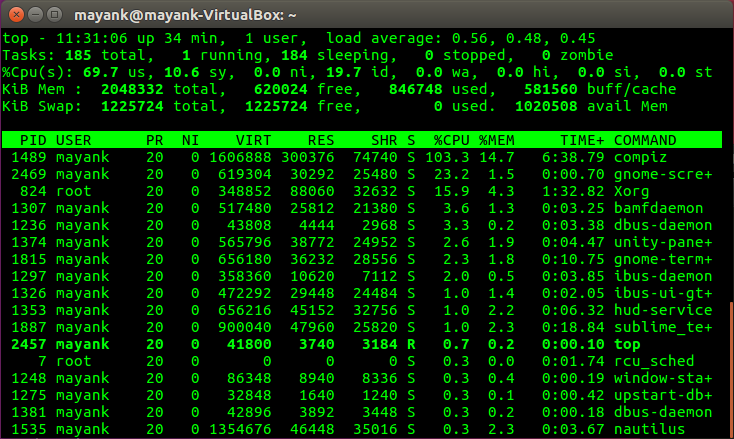
Task: Select the nautilus process row
Action: click(361, 429)
